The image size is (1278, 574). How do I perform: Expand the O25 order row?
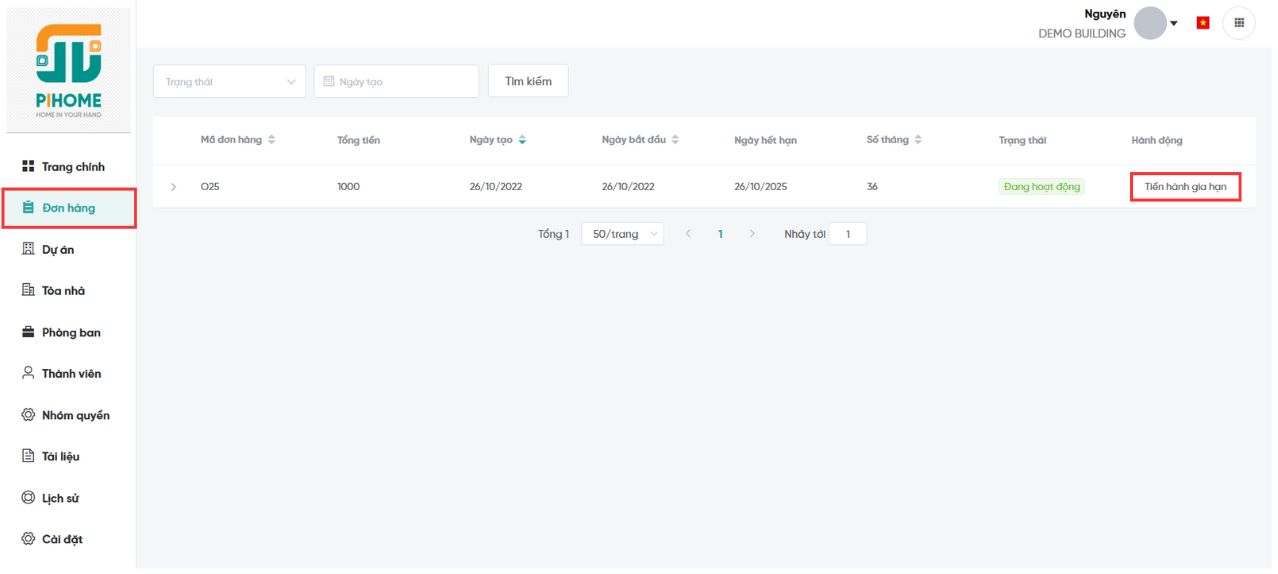[173, 187]
